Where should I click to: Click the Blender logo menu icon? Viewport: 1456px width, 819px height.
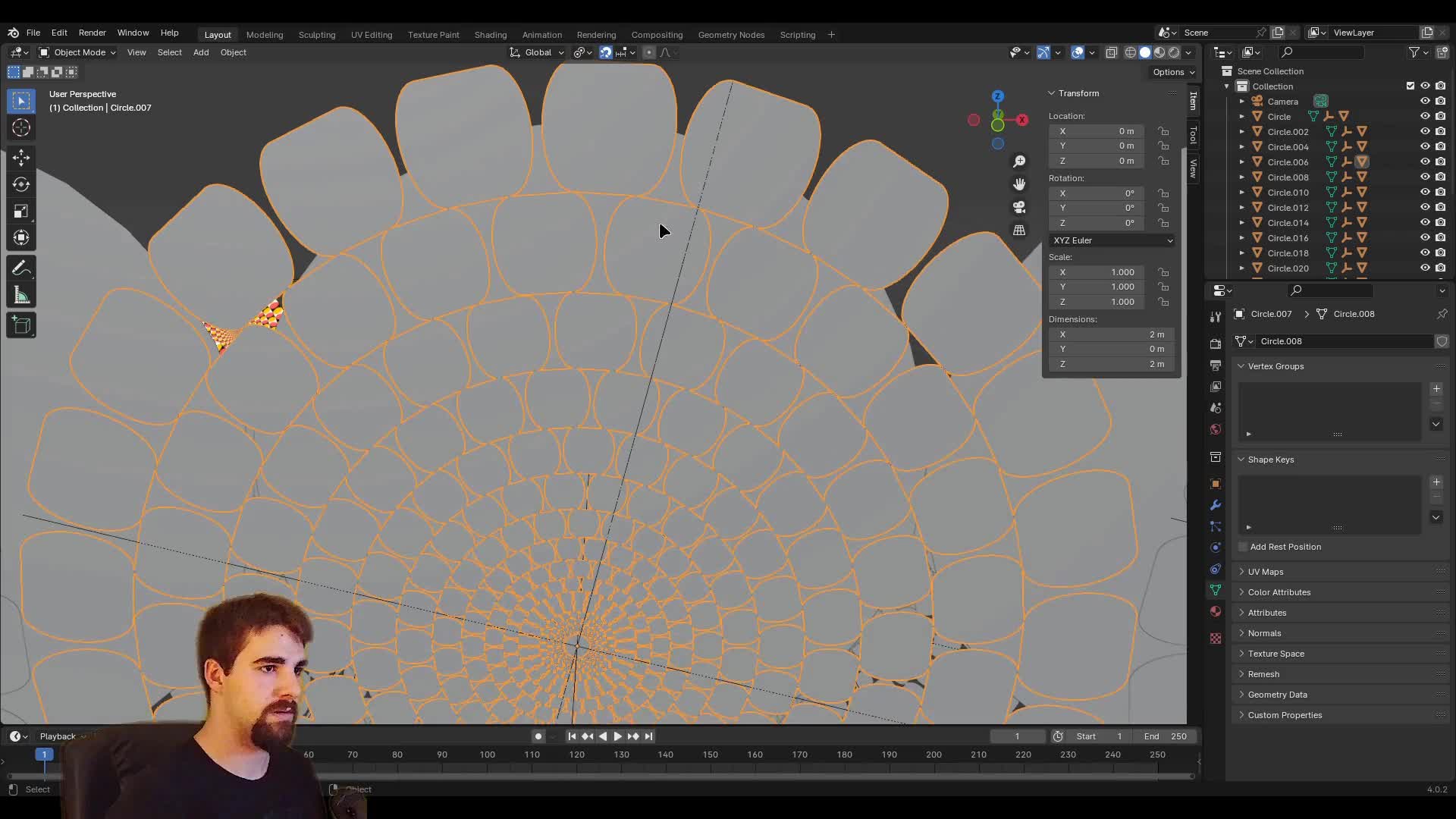(14, 33)
